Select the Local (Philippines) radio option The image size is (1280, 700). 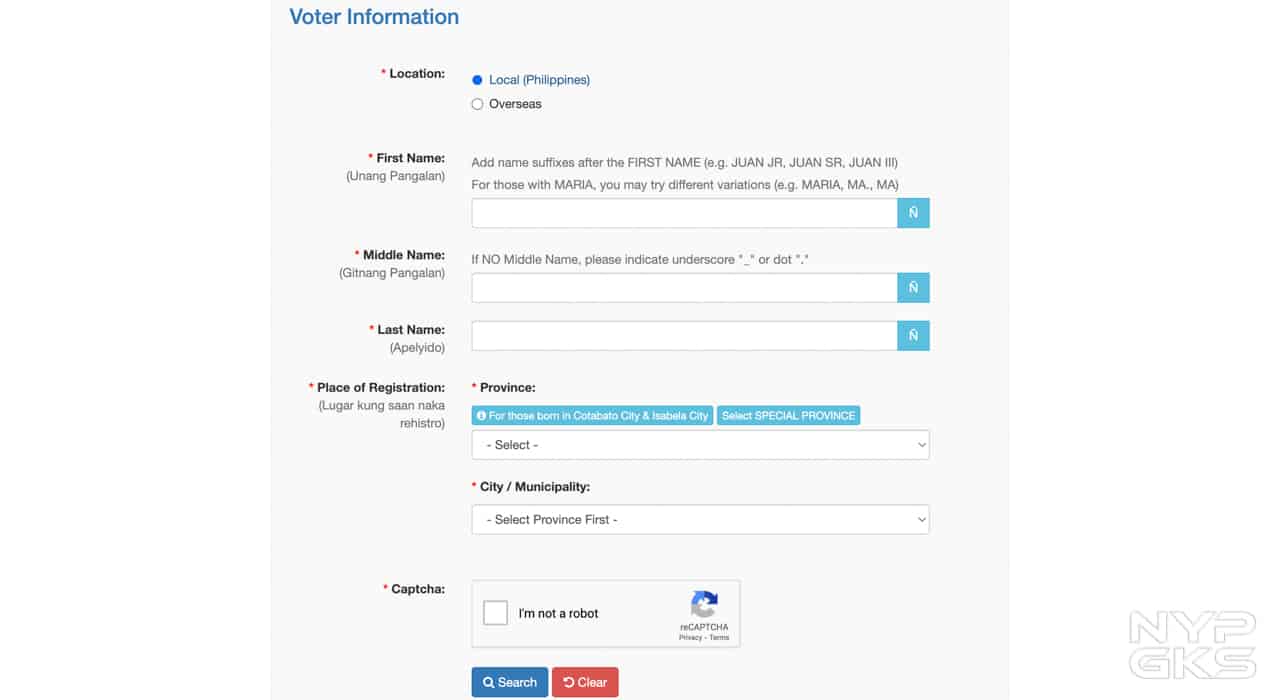(x=477, y=80)
